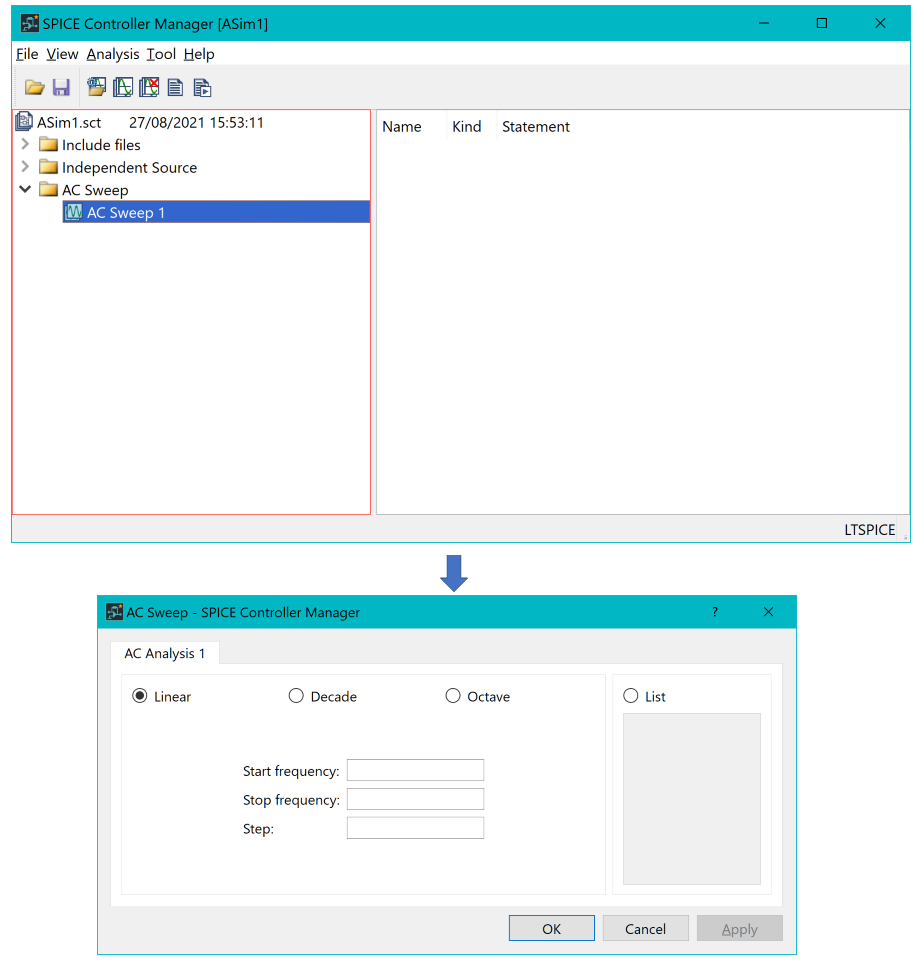Click the add analysis waveform icon
Image resolution: width=916 pixels, height=963 pixels.
tap(123, 88)
